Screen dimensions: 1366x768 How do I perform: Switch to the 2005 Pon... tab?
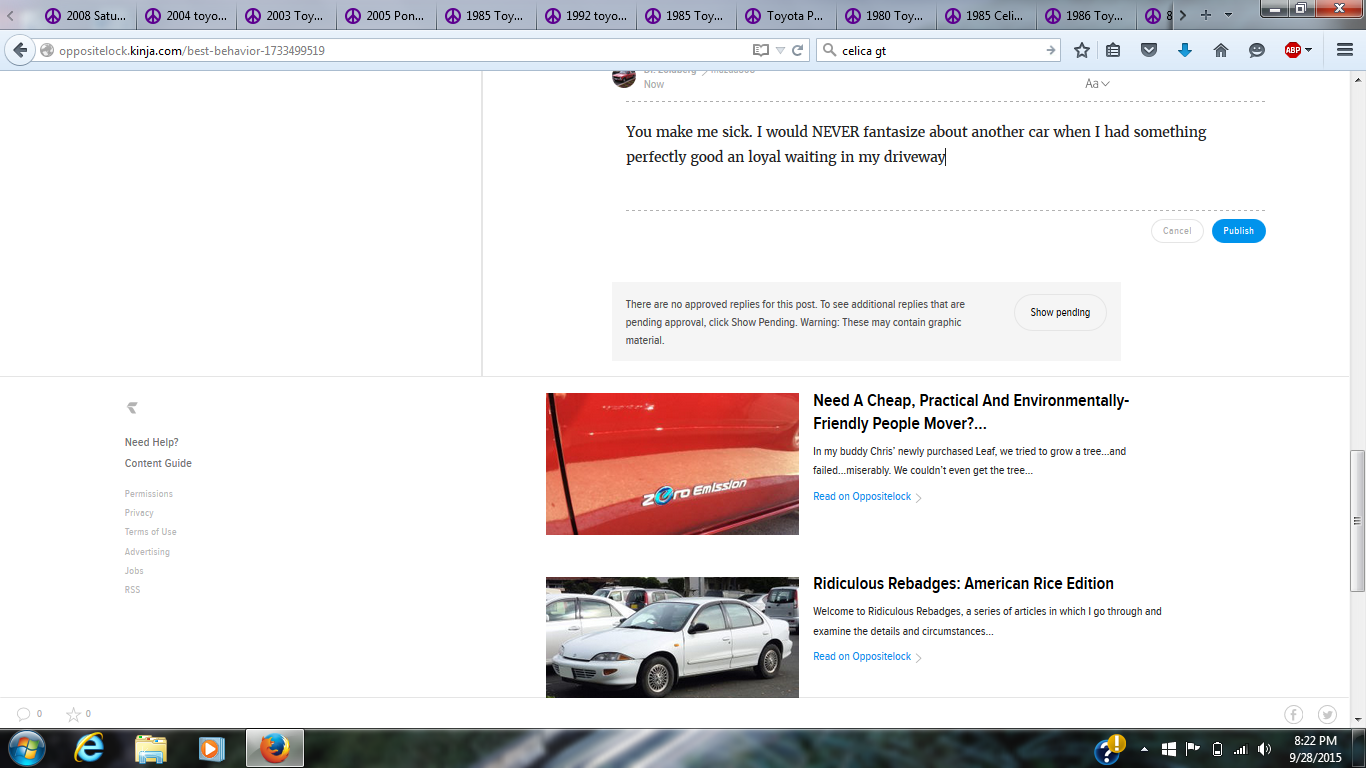[385, 16]
